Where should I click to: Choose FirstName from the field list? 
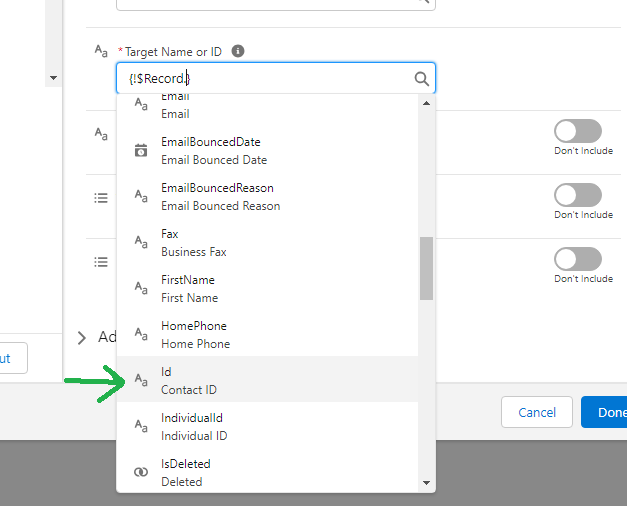pos(267,288)
